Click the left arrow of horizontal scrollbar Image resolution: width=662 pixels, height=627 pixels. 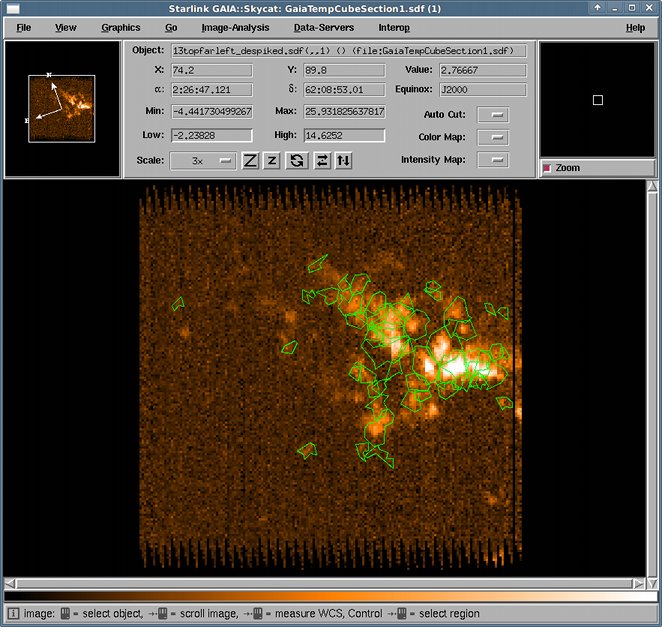click(10, 584)
